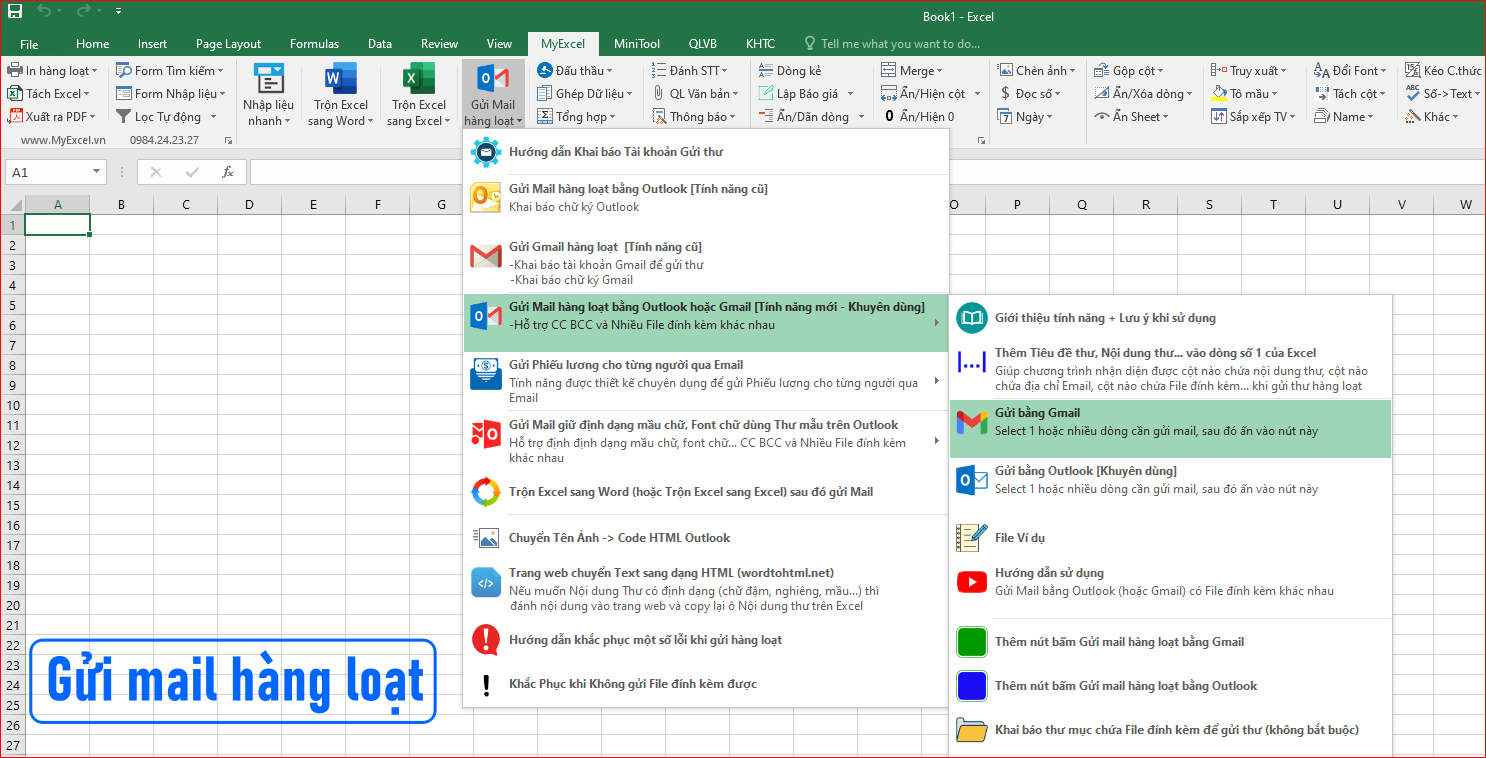Image resolution: width=1486 pixels, height=758 pixels.
Task: Toggle Ẩn/Hiện cột columns
Action: click(927, 92)
